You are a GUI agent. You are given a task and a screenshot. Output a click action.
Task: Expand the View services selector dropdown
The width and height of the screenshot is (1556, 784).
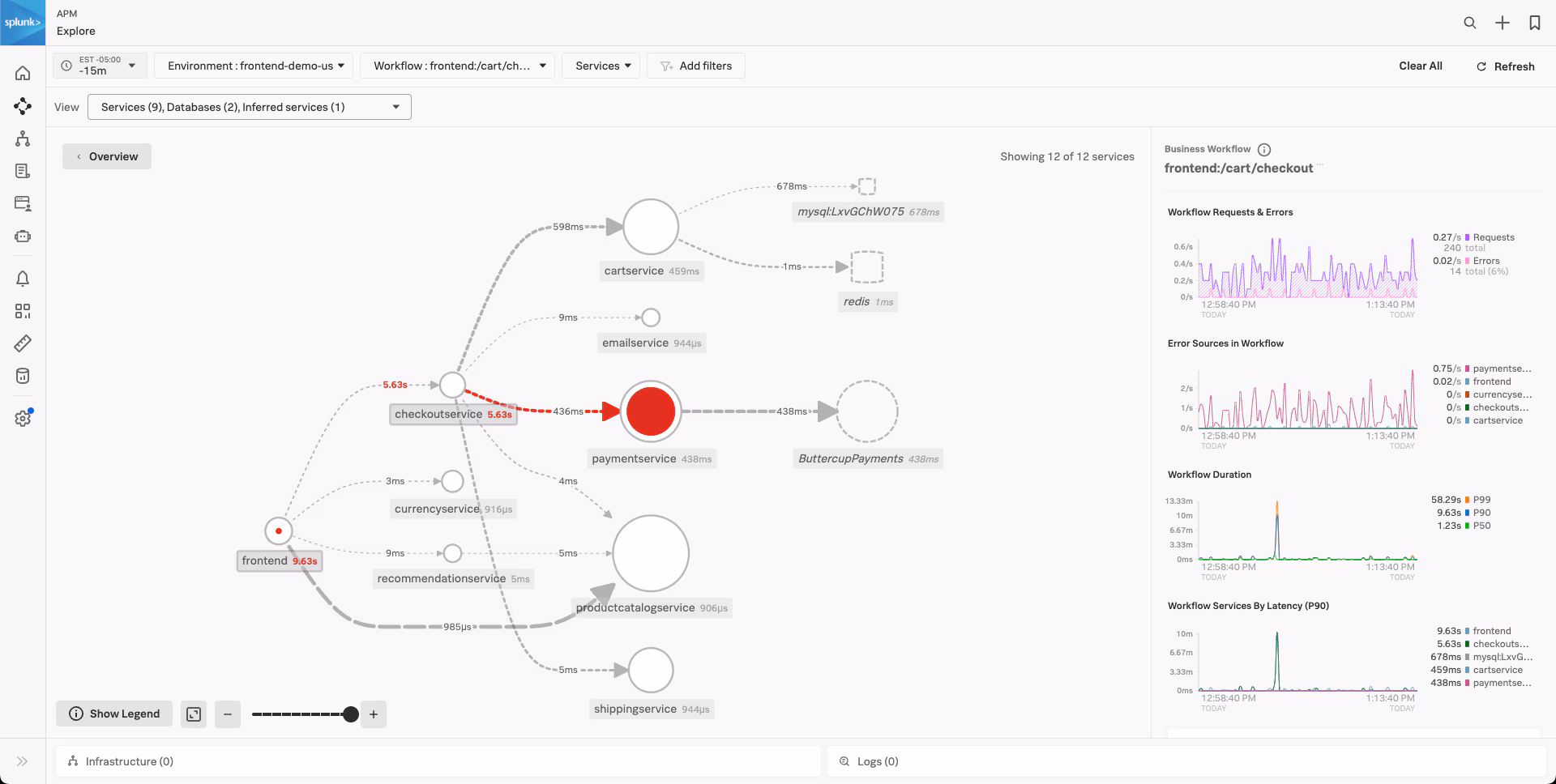pyautogui.click(x=250, y=107)
